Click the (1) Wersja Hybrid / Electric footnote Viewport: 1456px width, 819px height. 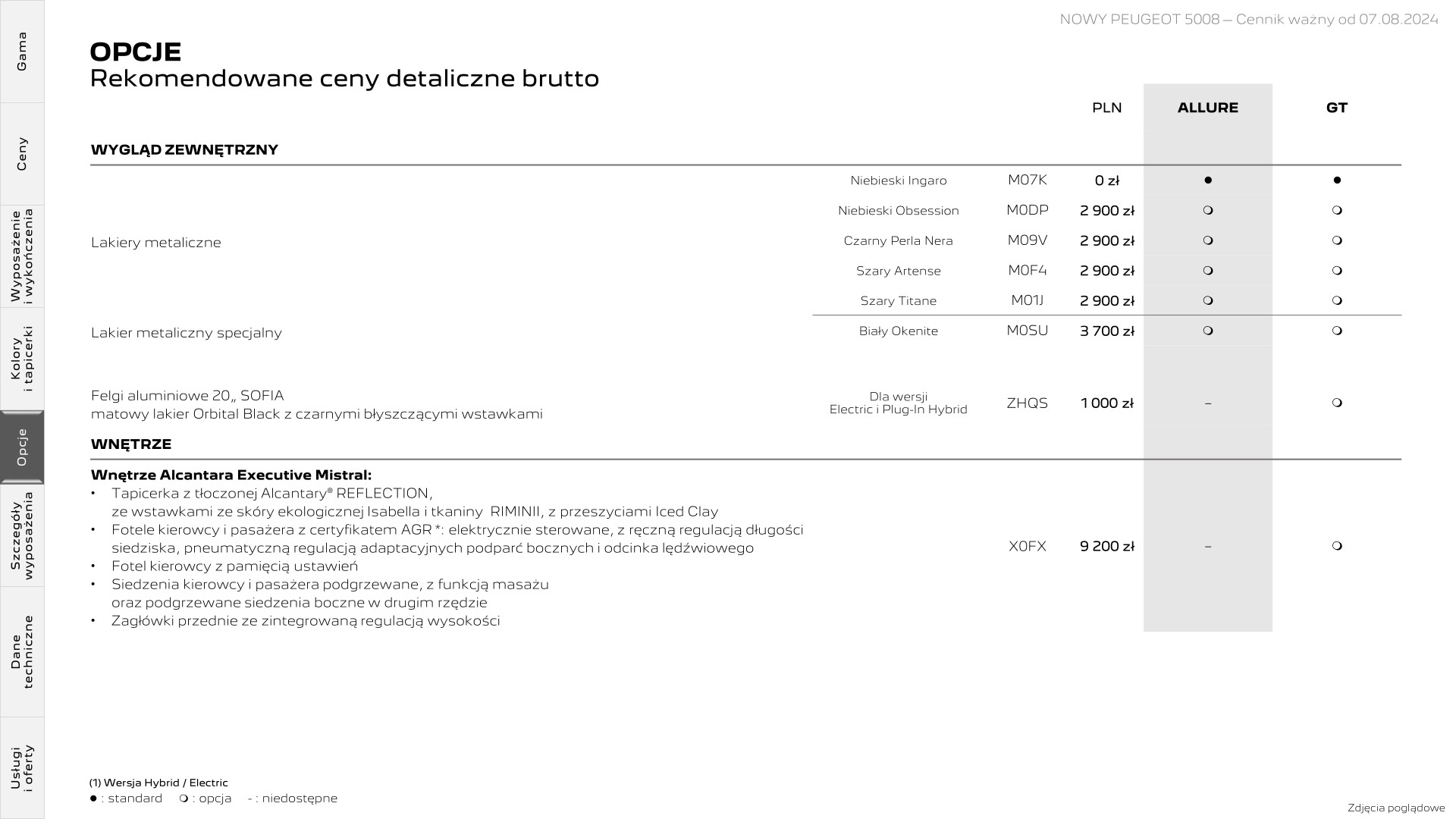pos(158,783)
